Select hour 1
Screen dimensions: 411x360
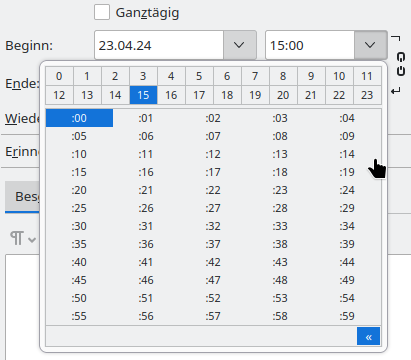87,76
